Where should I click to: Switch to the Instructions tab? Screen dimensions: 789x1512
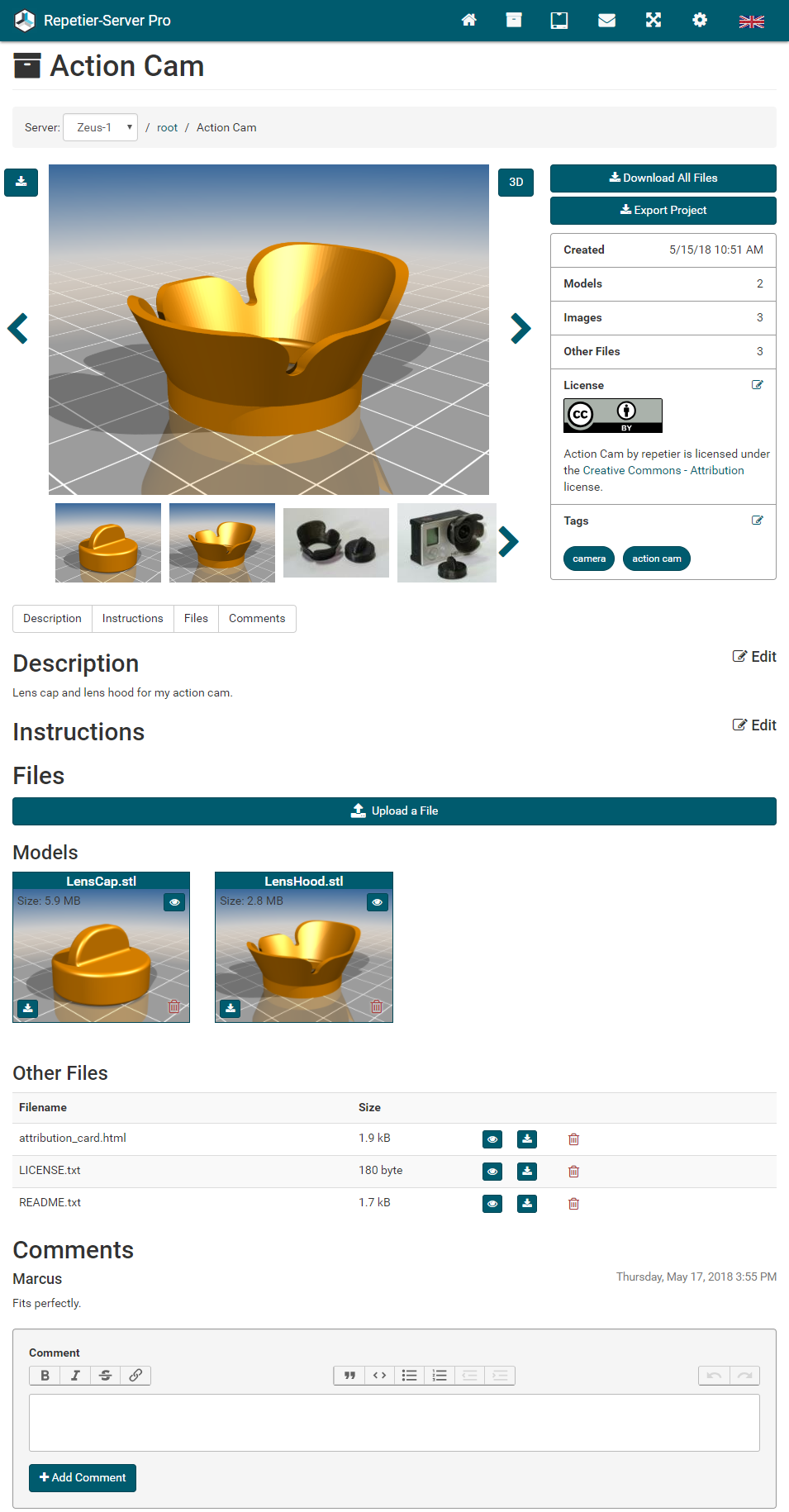pyautogui.click(x=132, y=618)
